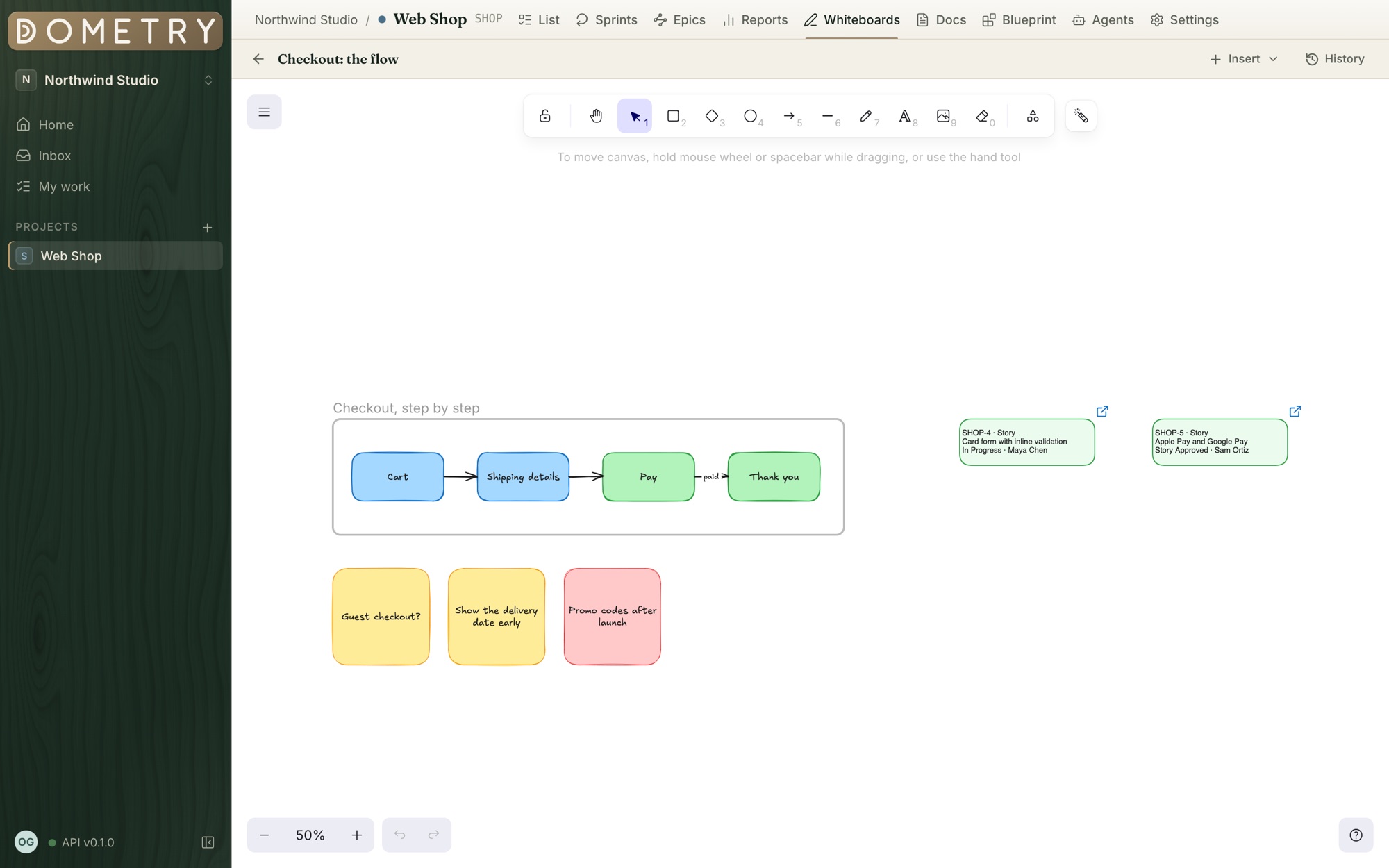Click the API v0.1.0 status text
This screenshot has height=868, width=1389.
pyautogui.click(x=88, y=842)
